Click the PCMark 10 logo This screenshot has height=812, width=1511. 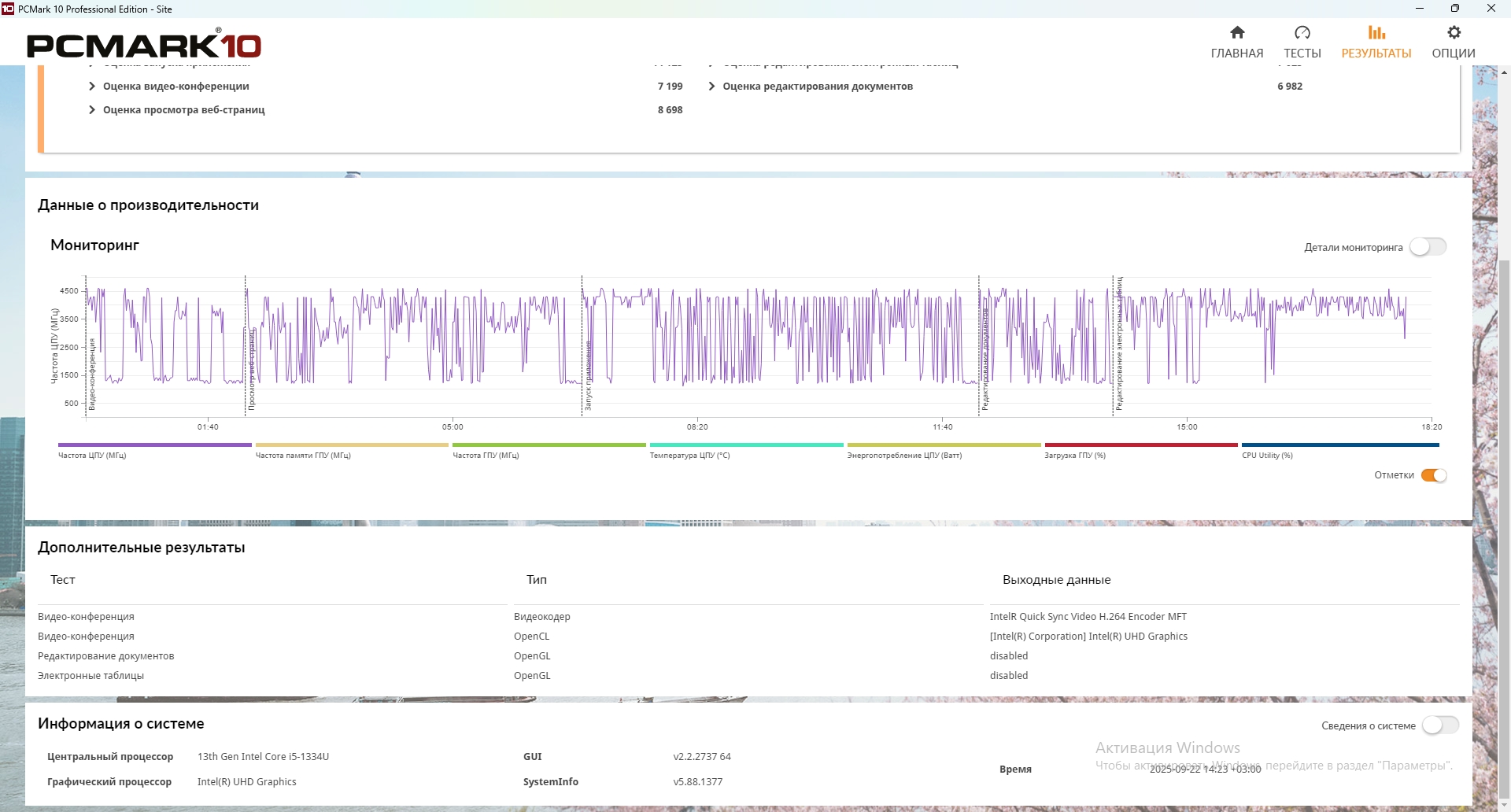point(144,45)
